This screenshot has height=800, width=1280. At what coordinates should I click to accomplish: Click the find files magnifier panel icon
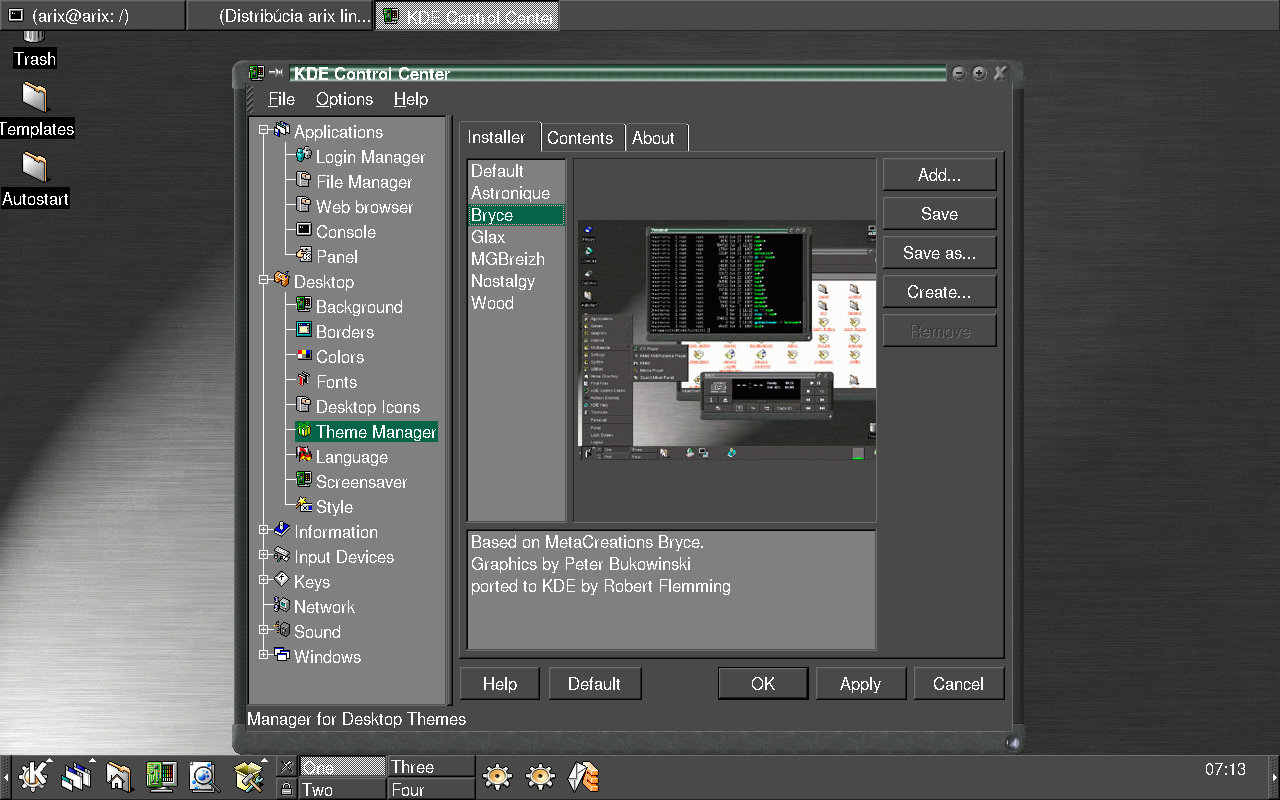[204, 776]
